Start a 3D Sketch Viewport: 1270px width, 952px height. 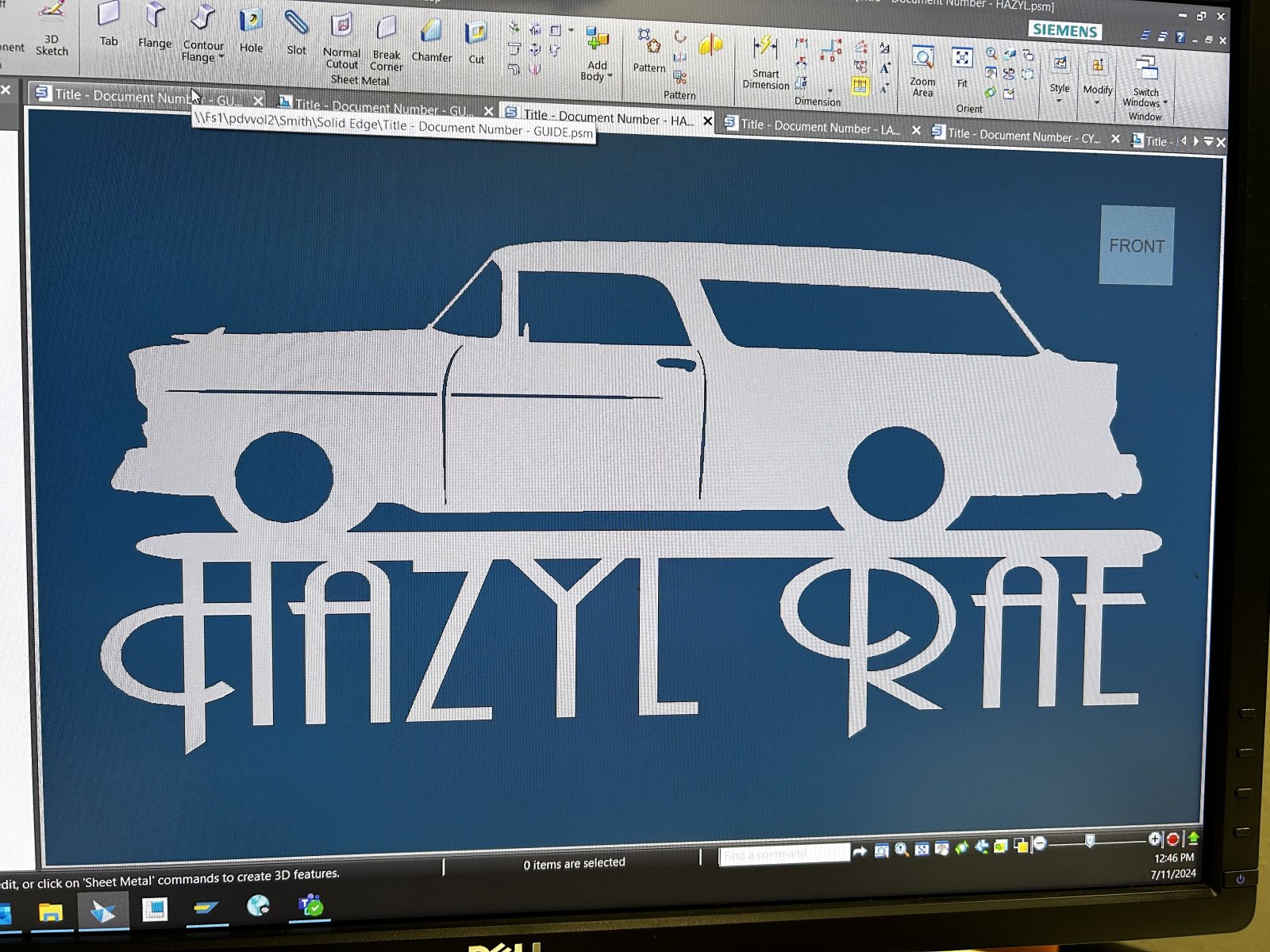click(52, 28)
